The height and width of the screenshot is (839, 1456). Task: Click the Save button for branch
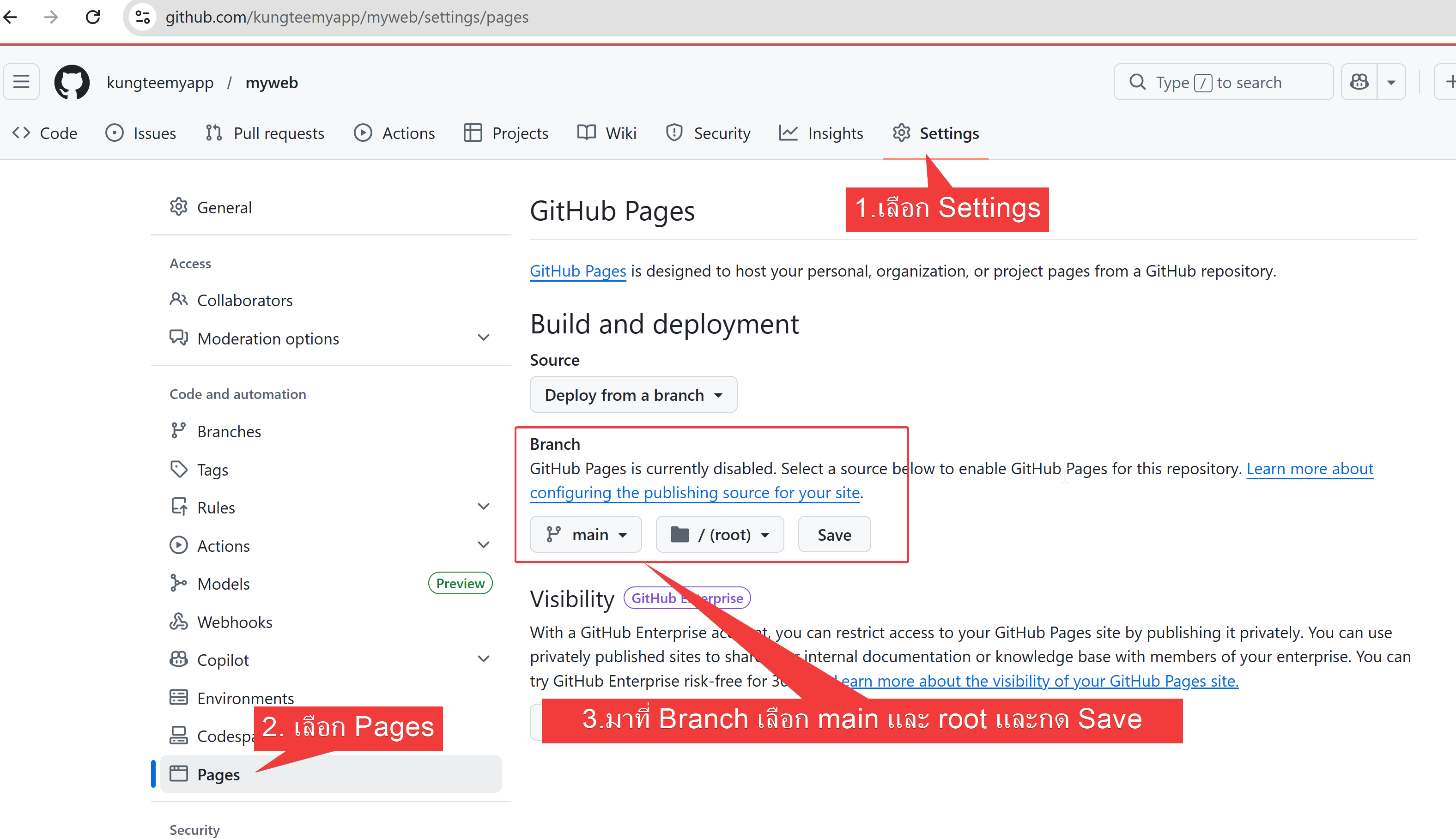833,535
